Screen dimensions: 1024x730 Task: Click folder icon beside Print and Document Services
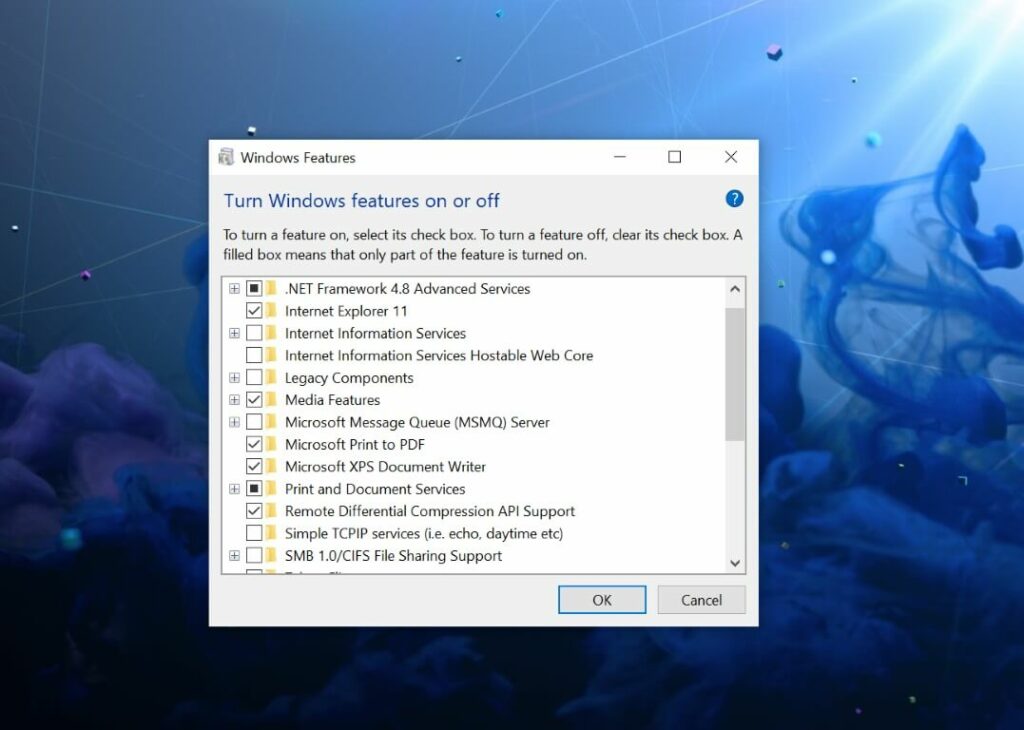click(x=272, y=488)
